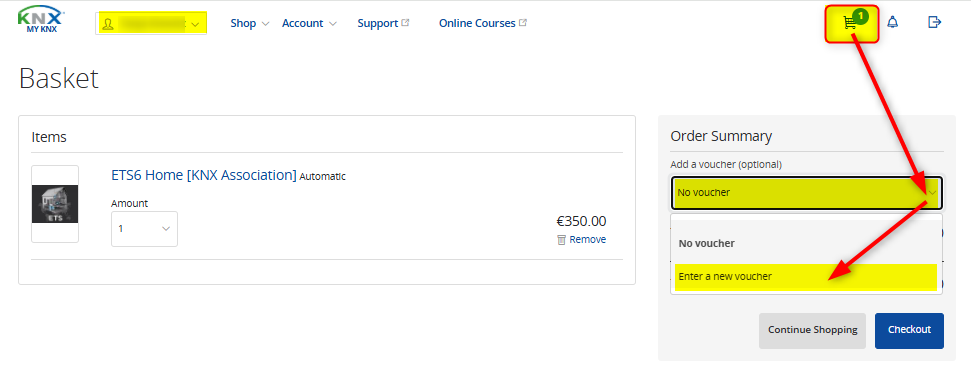Viewport: 971px width, 382px height.
Task: Open the Amount quantity dropdown
Action: point(144,228)
